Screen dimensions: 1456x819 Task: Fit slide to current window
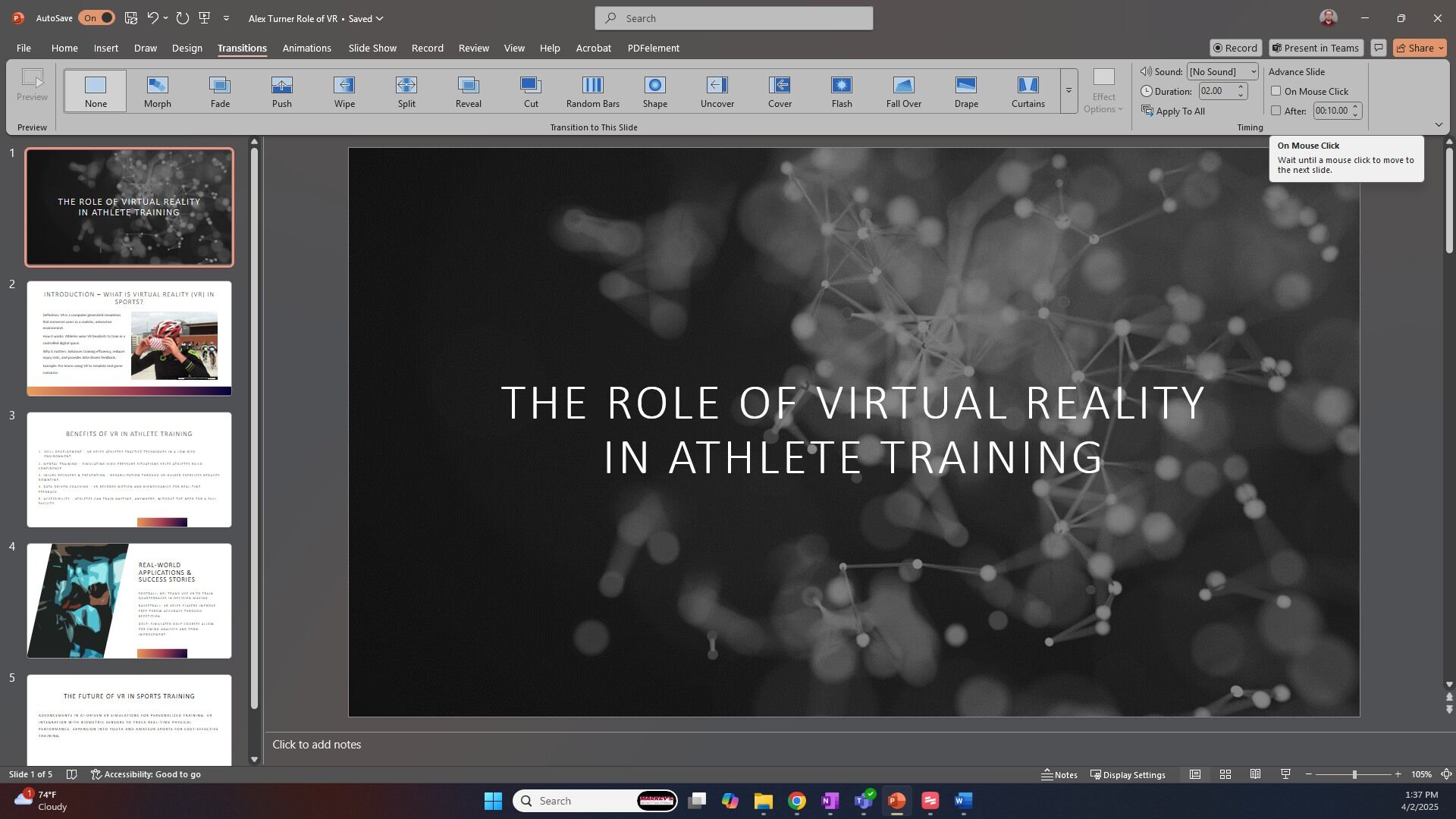tap(1446, 774)
